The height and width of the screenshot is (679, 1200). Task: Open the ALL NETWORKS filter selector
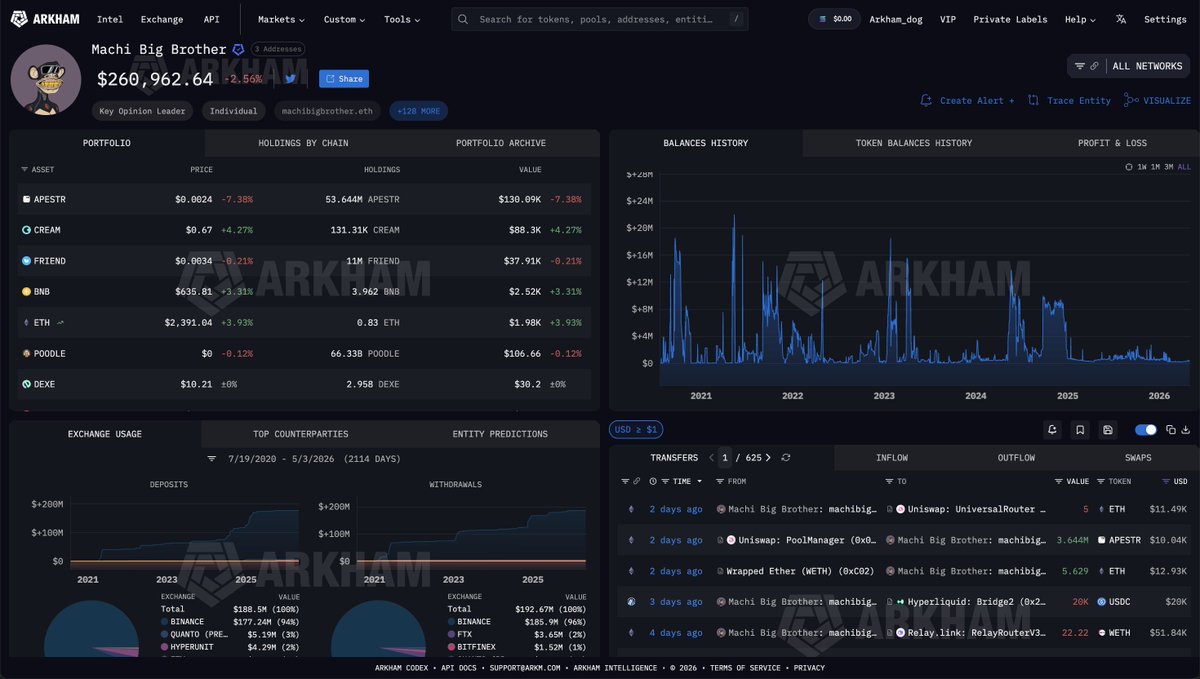1129,66
